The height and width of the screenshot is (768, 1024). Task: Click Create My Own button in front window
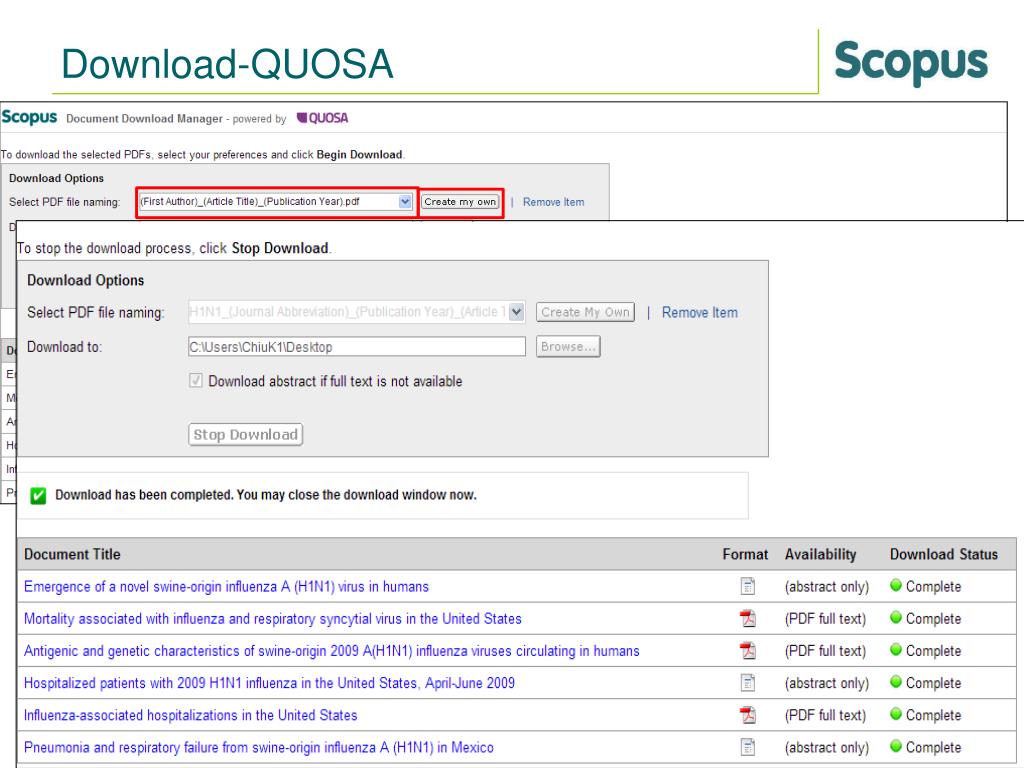coord(585,312)
